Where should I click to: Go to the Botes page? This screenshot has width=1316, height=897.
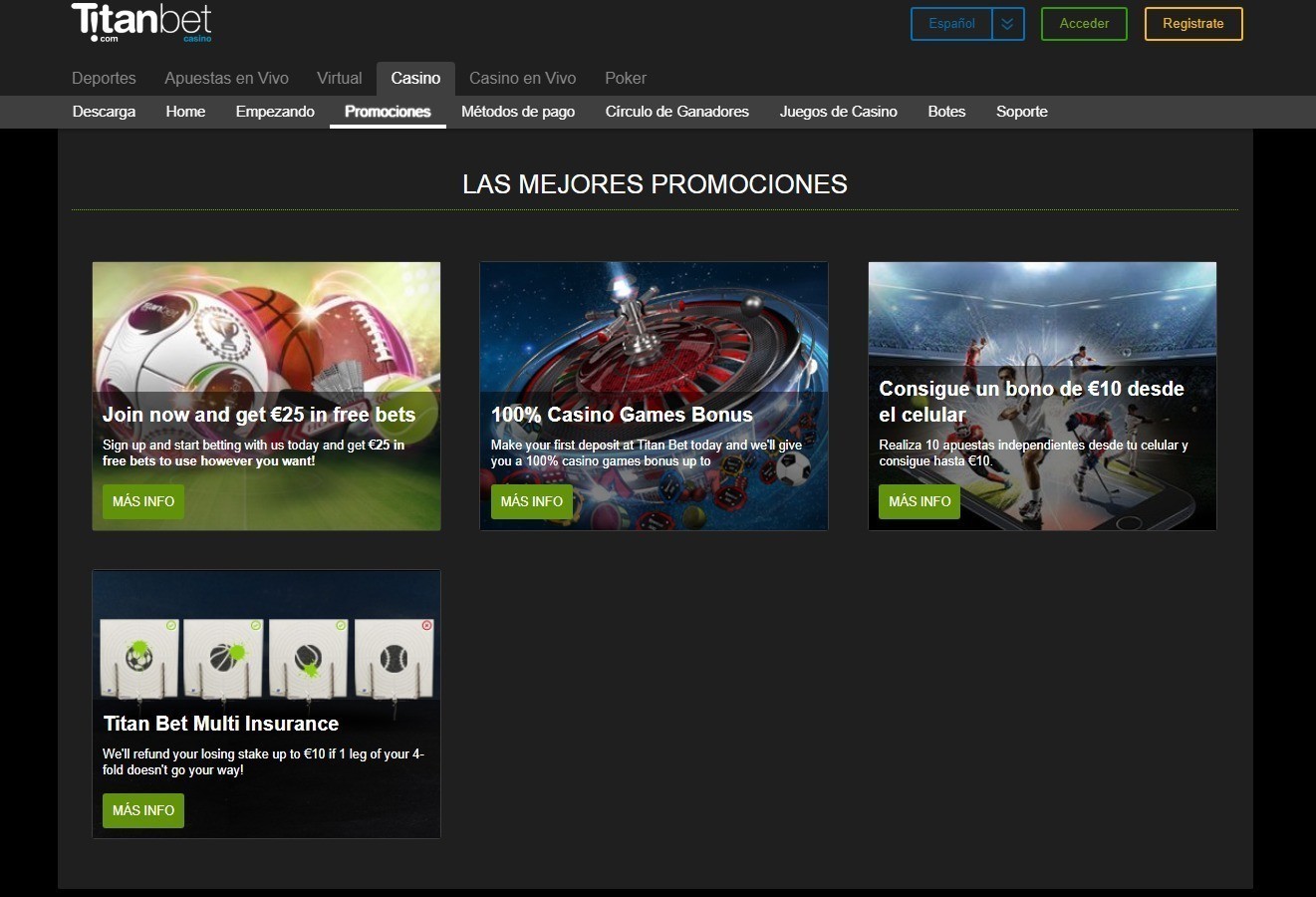(x=946, y=112)
